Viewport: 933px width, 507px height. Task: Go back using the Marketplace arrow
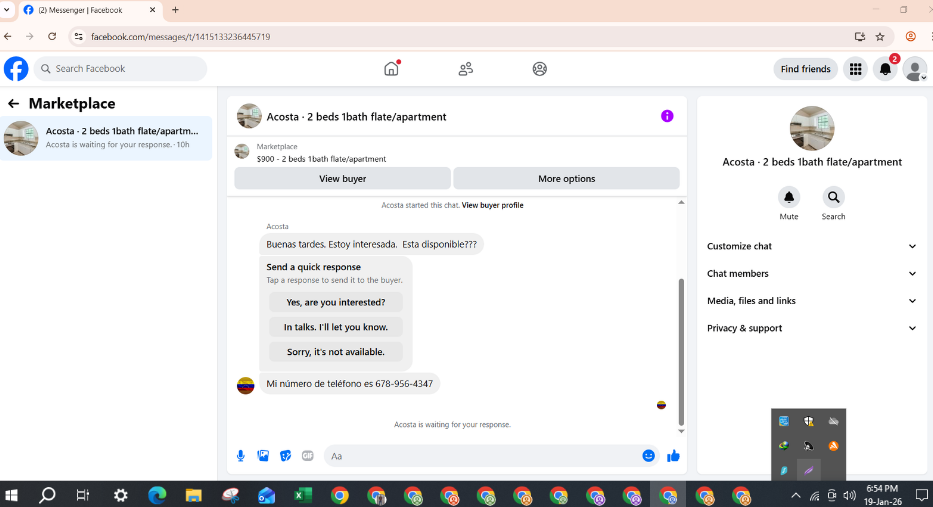(14, 104)
